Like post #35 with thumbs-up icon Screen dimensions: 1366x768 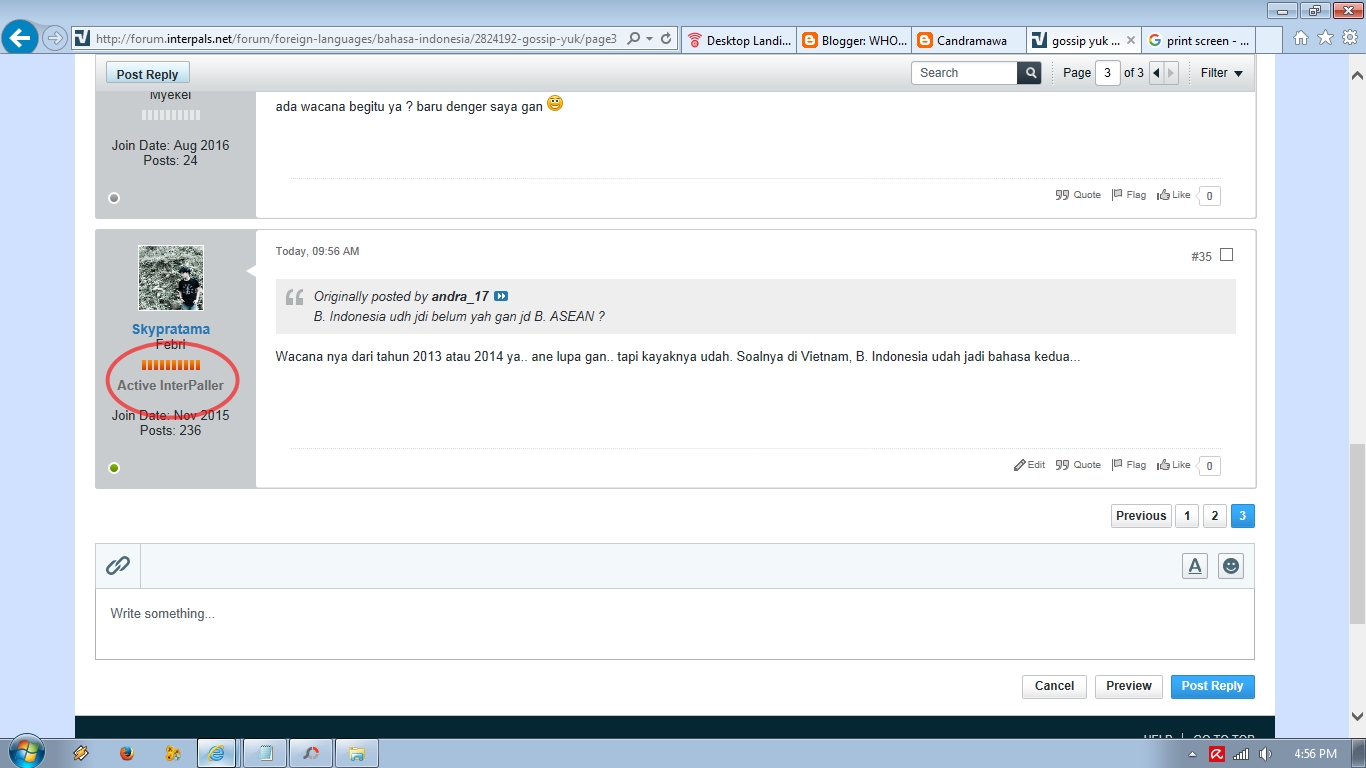(1174, 465)
